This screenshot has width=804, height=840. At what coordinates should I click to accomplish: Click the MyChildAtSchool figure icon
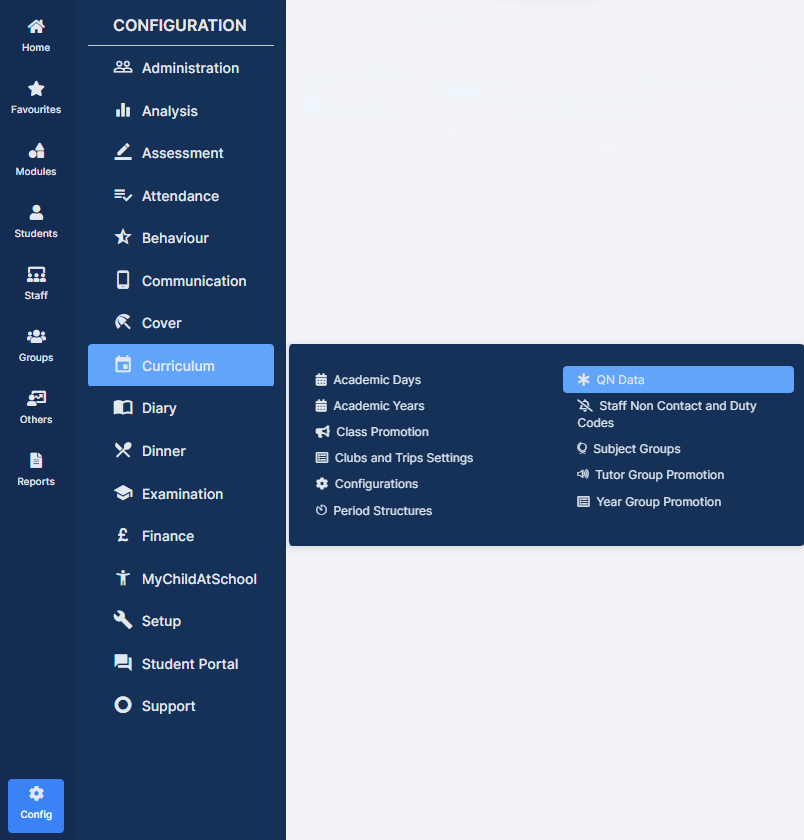click(123, 578)
